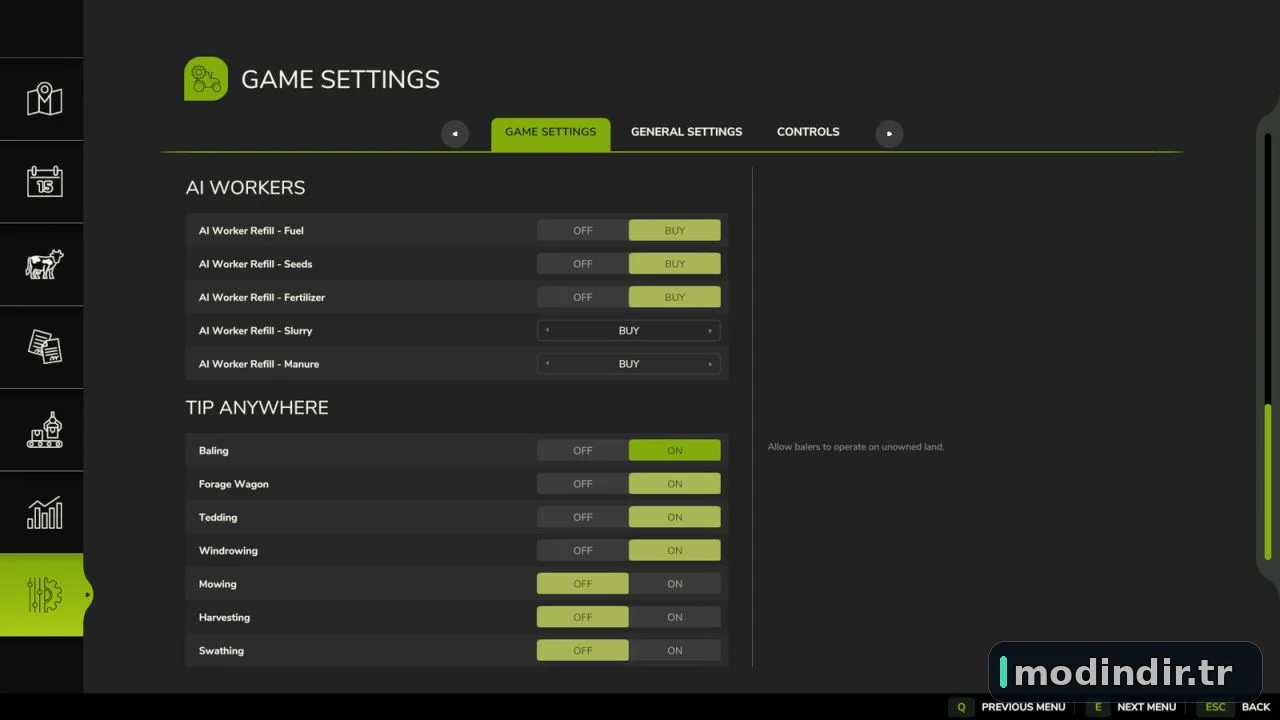
Task: Click left arrow of Manure refill selector
Action: coord(547,364)
